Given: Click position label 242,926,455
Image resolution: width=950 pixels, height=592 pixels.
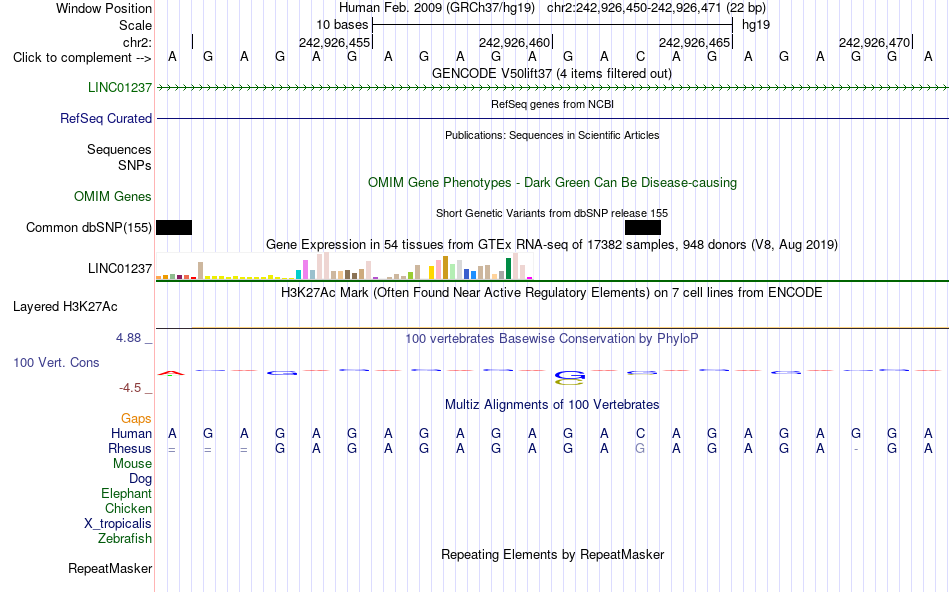Looking at the screenshot, I should tap(334, 42).
